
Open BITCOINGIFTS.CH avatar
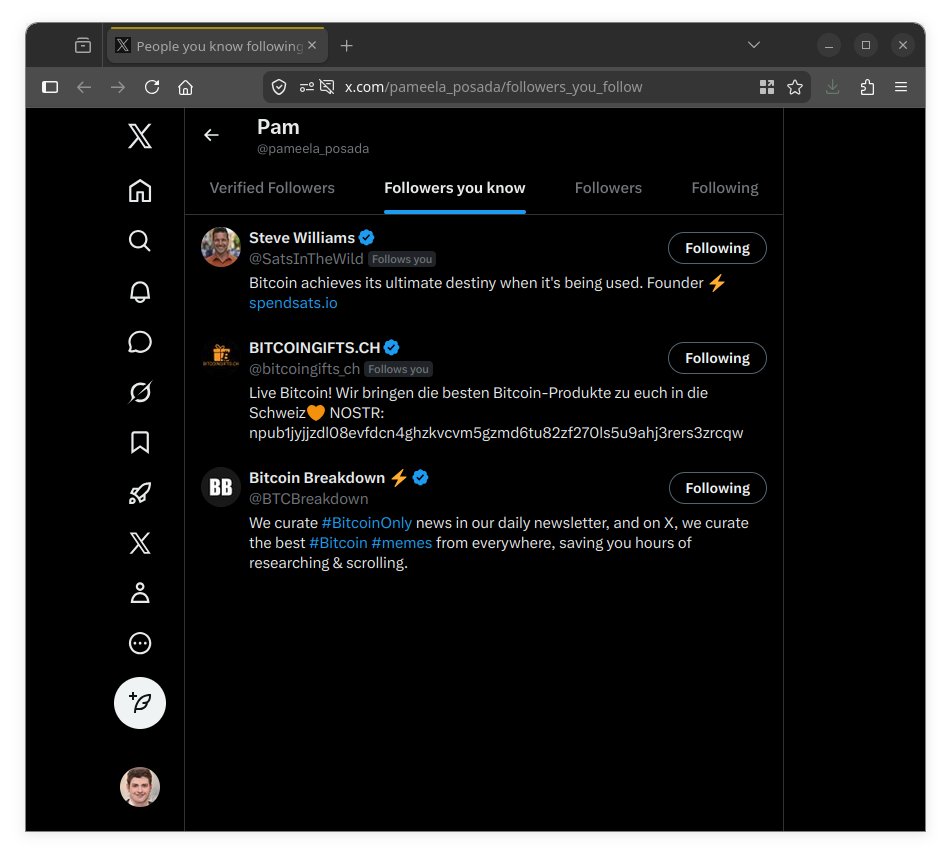(221, 357)
